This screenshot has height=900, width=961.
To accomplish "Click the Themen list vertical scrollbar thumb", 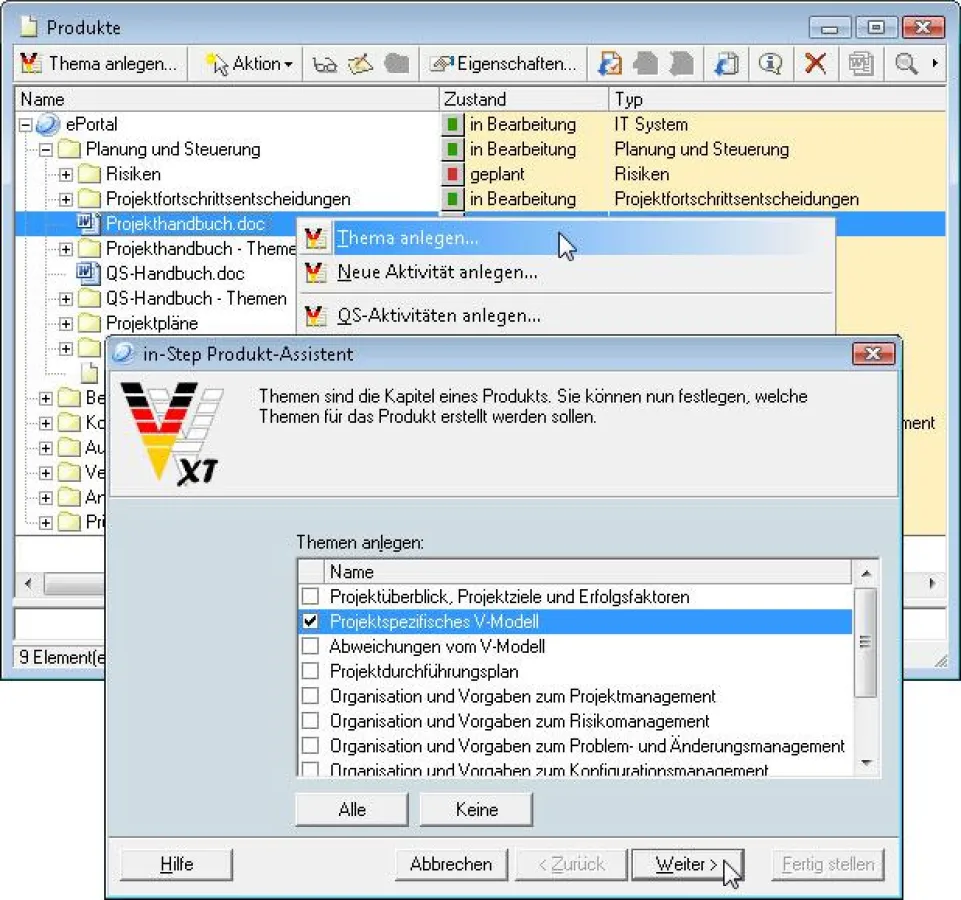I will tap(866, 640).
